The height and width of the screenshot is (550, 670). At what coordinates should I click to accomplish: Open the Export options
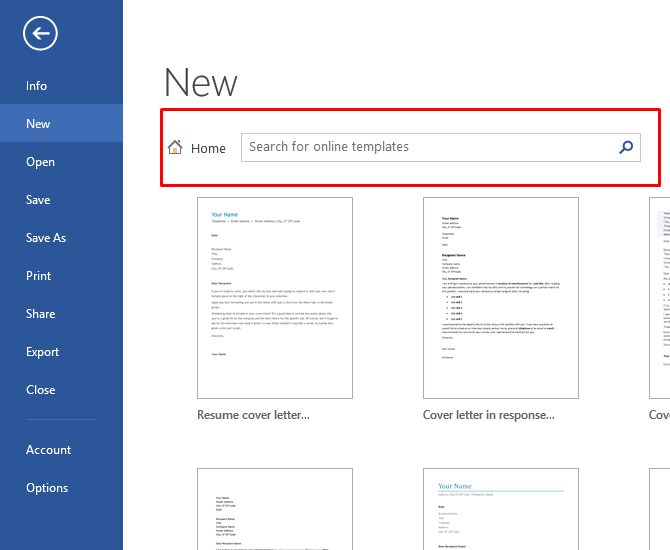pyautogui.click(x=42, y=352)
